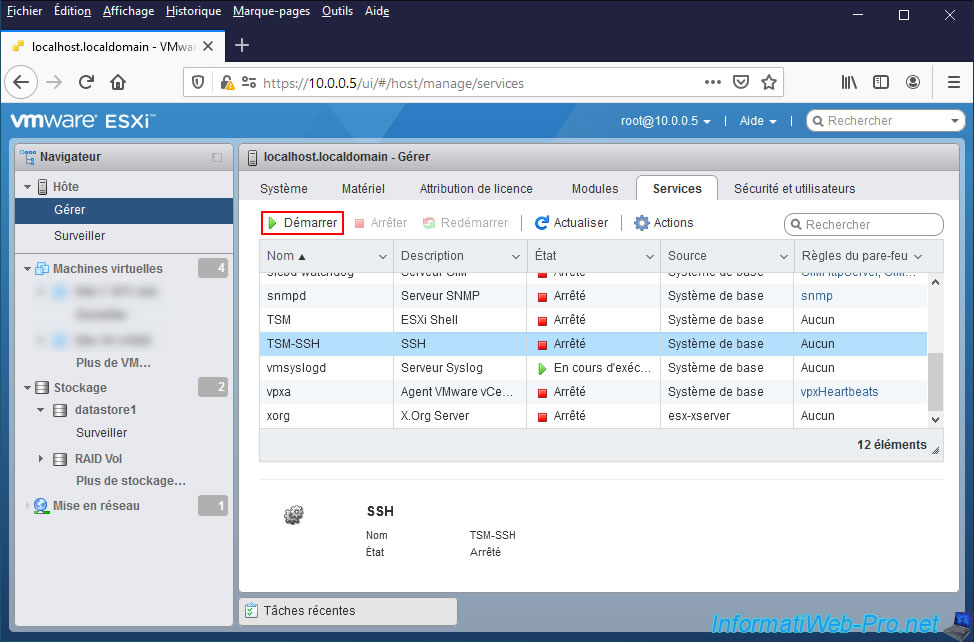The height and width of the screenshot is (642, 974).
Task: Open a new browser tab
Action: (242, 45)
